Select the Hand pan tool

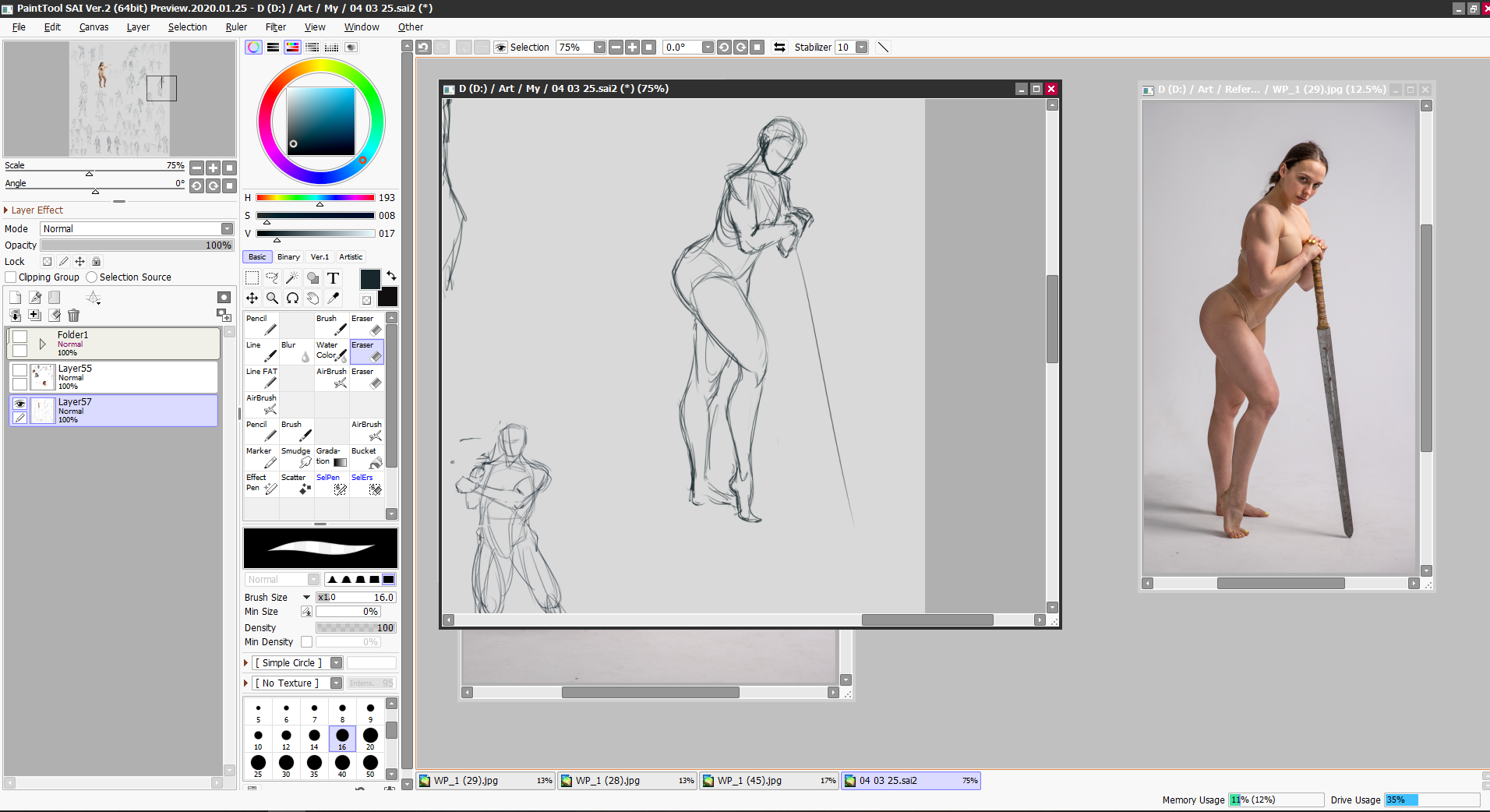(x=312, y=298)
